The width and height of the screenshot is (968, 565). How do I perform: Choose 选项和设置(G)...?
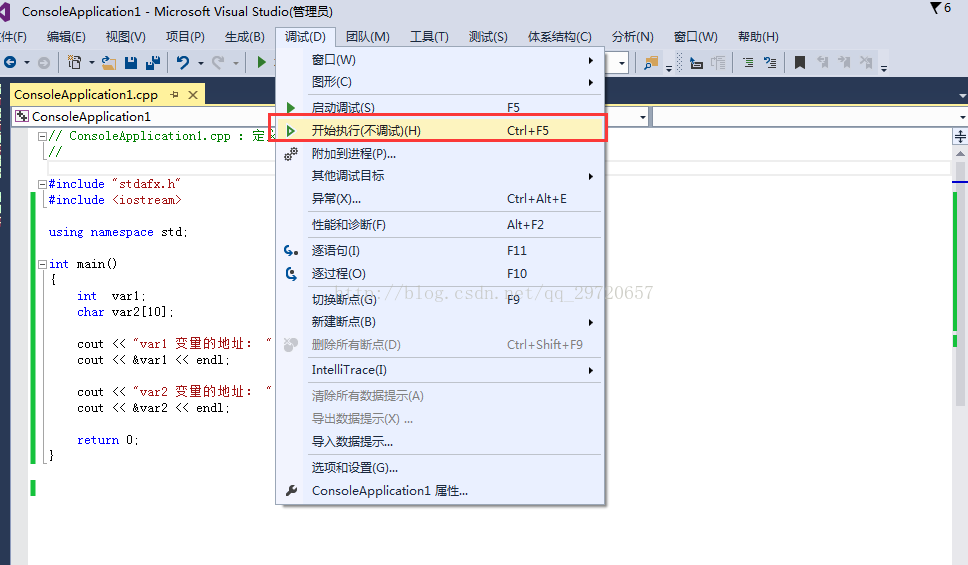pyautogui.click(x=440, y=467)
